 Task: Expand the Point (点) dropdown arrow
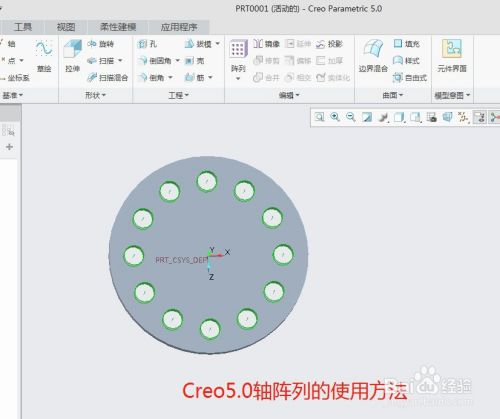click(x=22, y=61)
